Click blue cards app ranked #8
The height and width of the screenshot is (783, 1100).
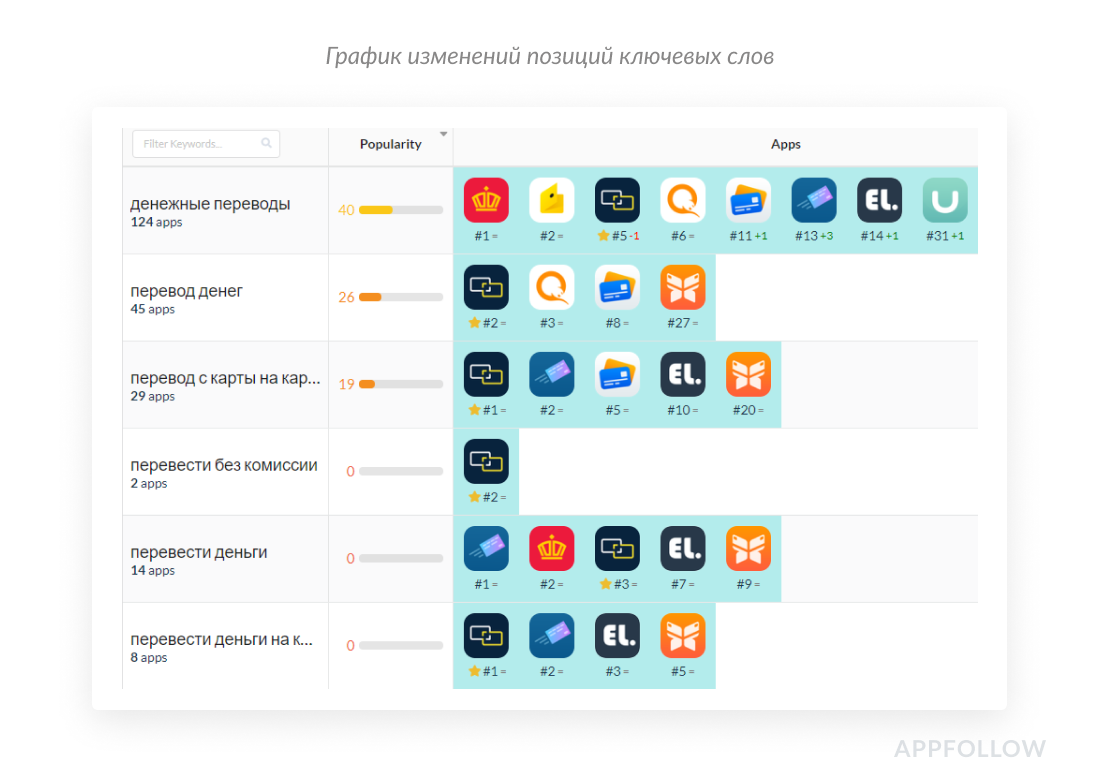pos(617,287)
